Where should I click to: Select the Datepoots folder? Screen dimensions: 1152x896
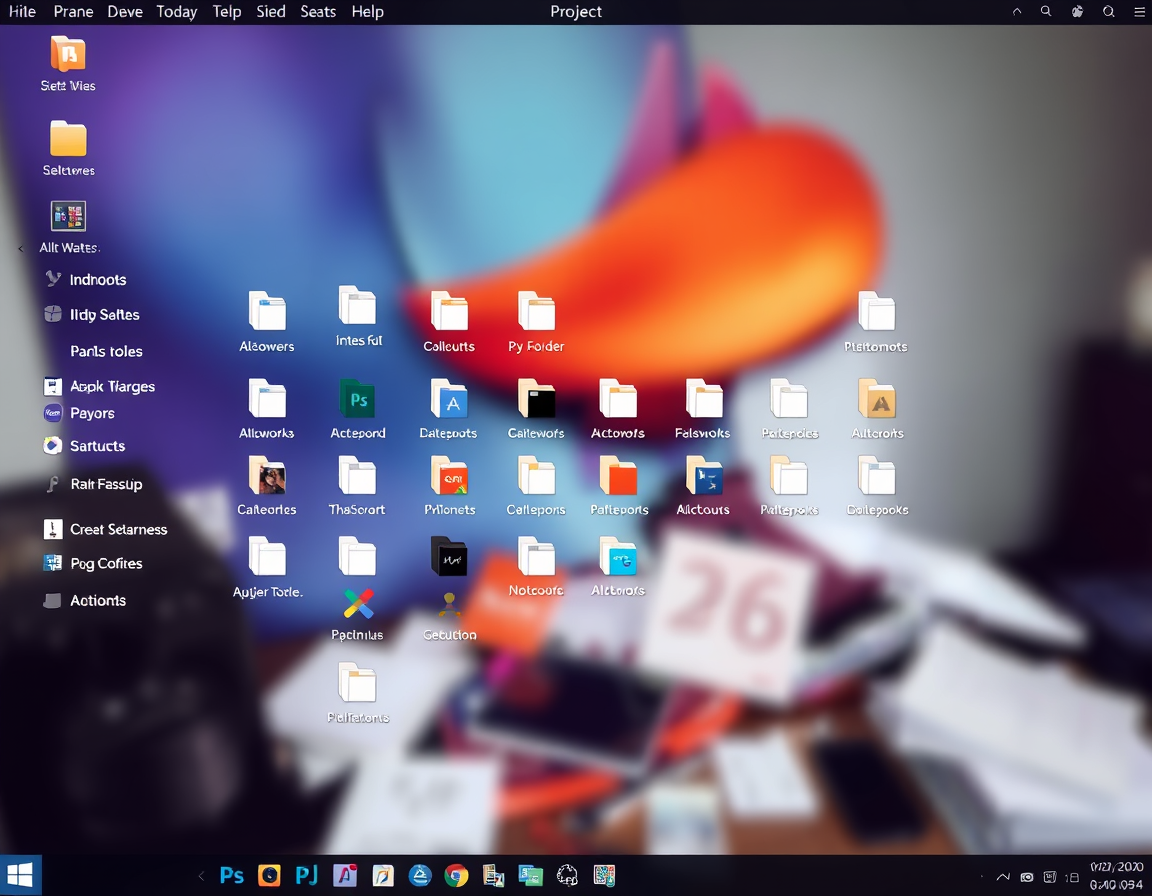click(449, 399)
